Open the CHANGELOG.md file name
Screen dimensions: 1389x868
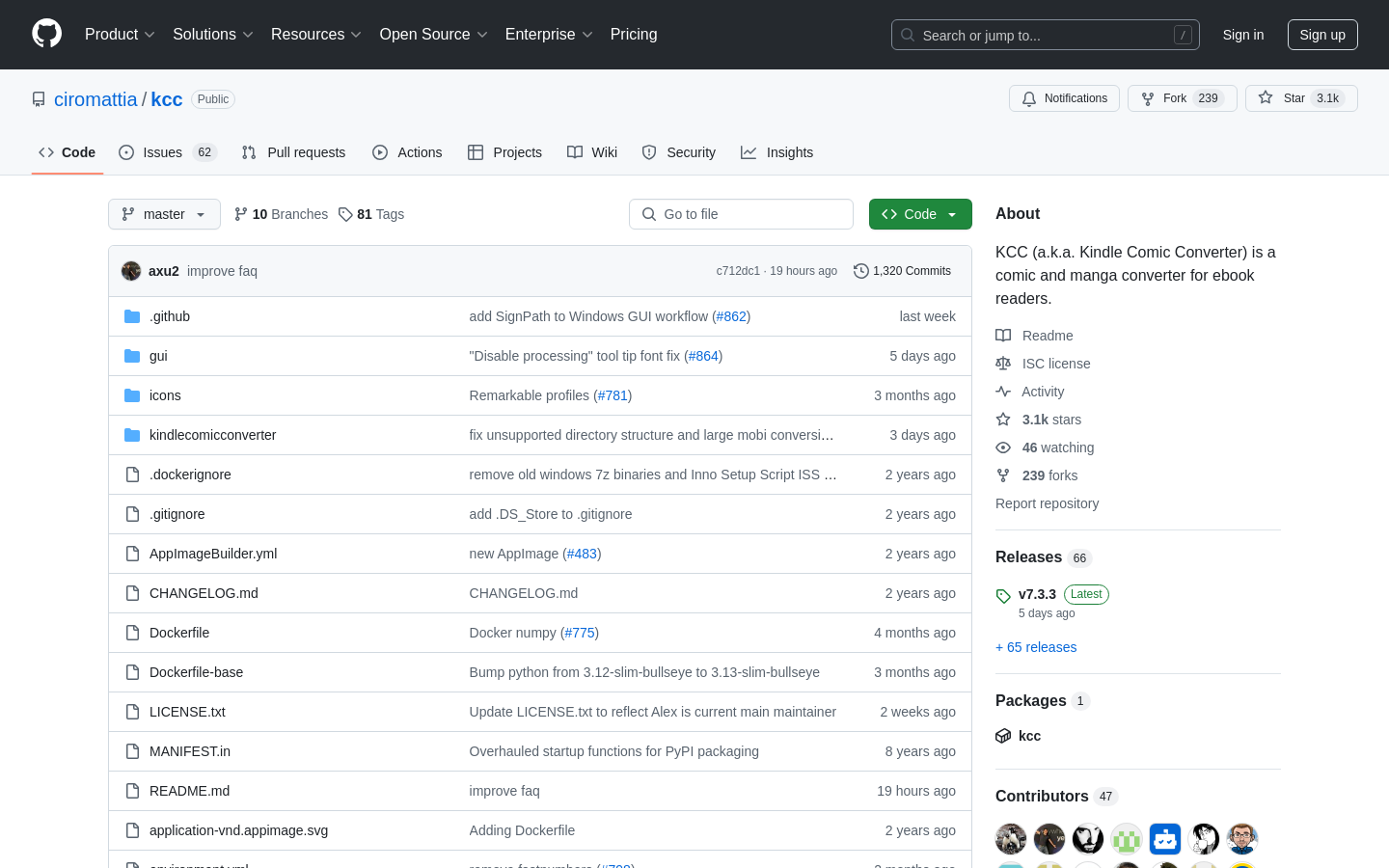204,593
